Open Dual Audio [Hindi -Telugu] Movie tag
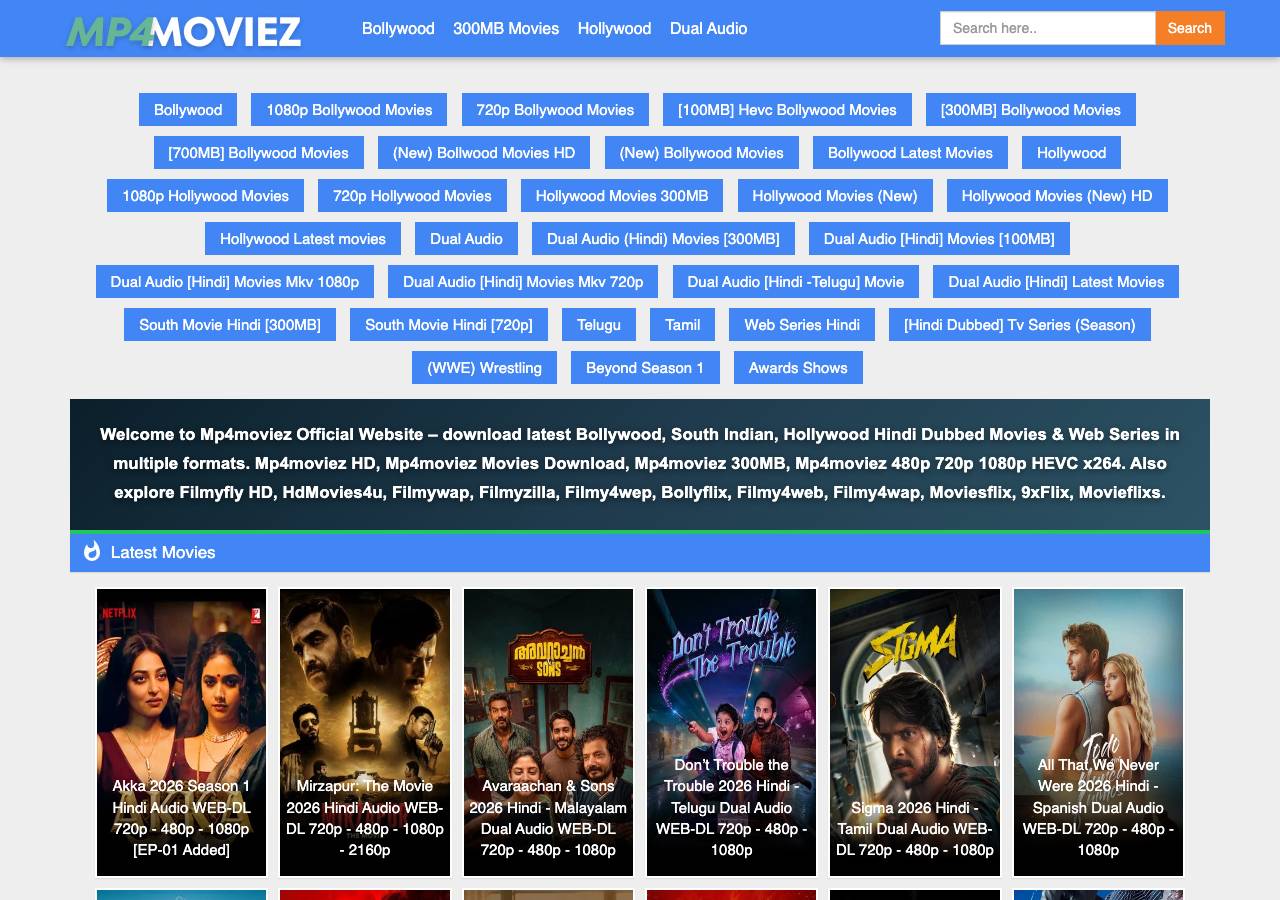The image size is (1280, 900). tap(796, 281)
